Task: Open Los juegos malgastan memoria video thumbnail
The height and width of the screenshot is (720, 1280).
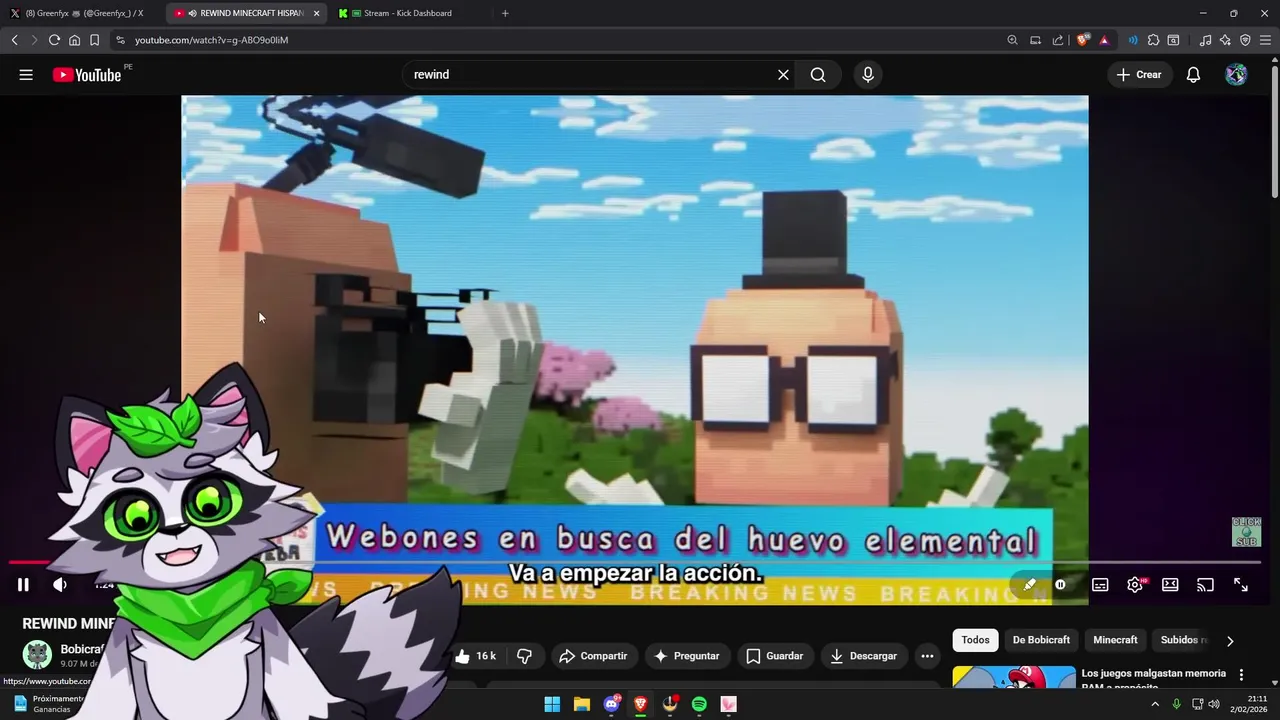Action: click(x=1014, y=677)
